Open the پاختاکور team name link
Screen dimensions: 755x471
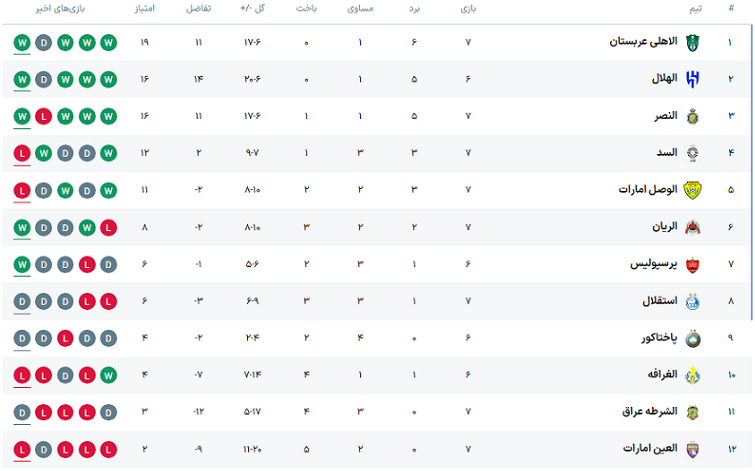point(659,338)
